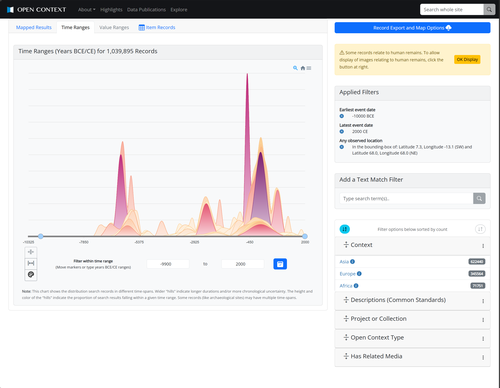Viewport: 500px width, 388px height.
Task: Toggle the outlined alternate sort button
Action: (480, 229)
